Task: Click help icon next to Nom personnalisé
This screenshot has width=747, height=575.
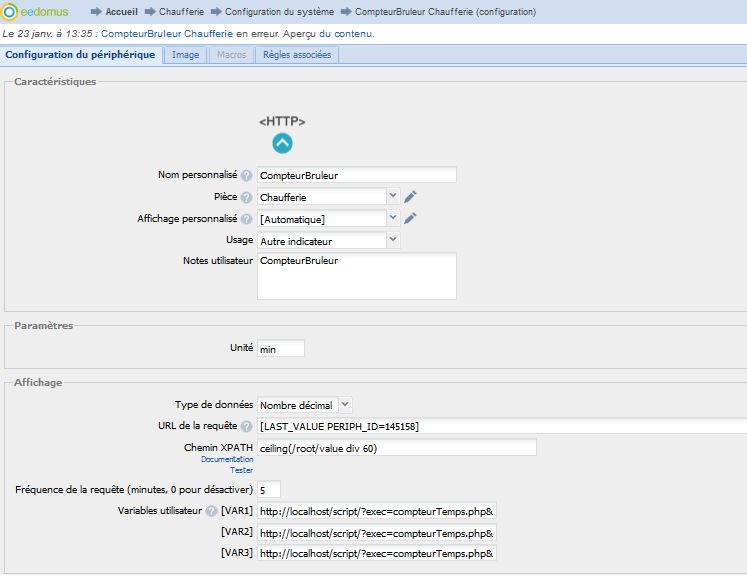Action: [246, 176]
